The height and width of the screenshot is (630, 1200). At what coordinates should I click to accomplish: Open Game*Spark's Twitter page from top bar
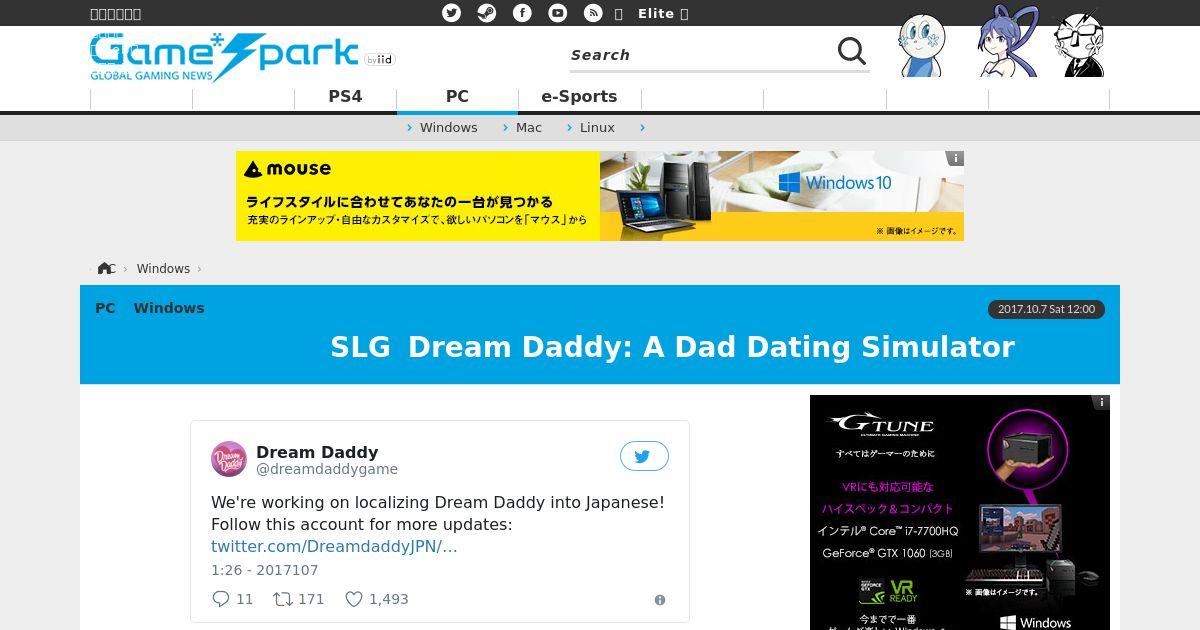(452, 13)
